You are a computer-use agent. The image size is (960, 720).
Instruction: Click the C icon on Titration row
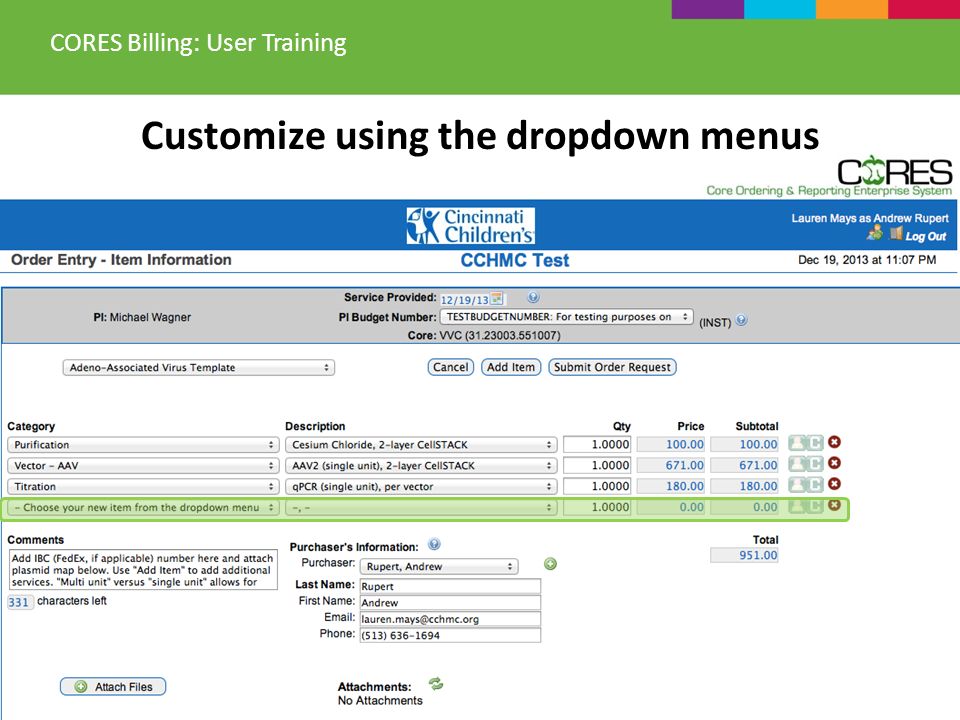pos(815,484)
